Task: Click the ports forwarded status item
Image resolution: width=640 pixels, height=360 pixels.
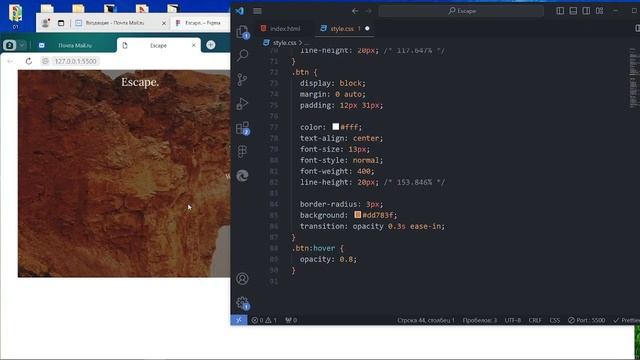Action: (291, 320)
